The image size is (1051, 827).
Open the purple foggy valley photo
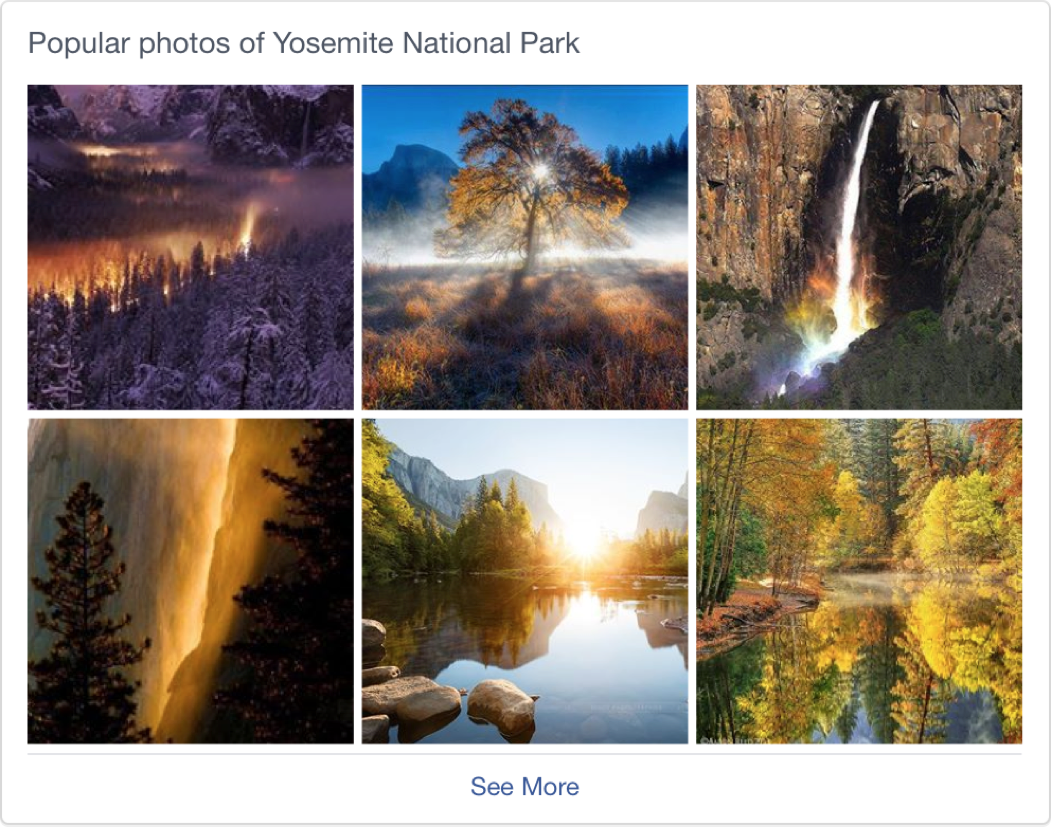pyautogui.click(x=190, y=247)
